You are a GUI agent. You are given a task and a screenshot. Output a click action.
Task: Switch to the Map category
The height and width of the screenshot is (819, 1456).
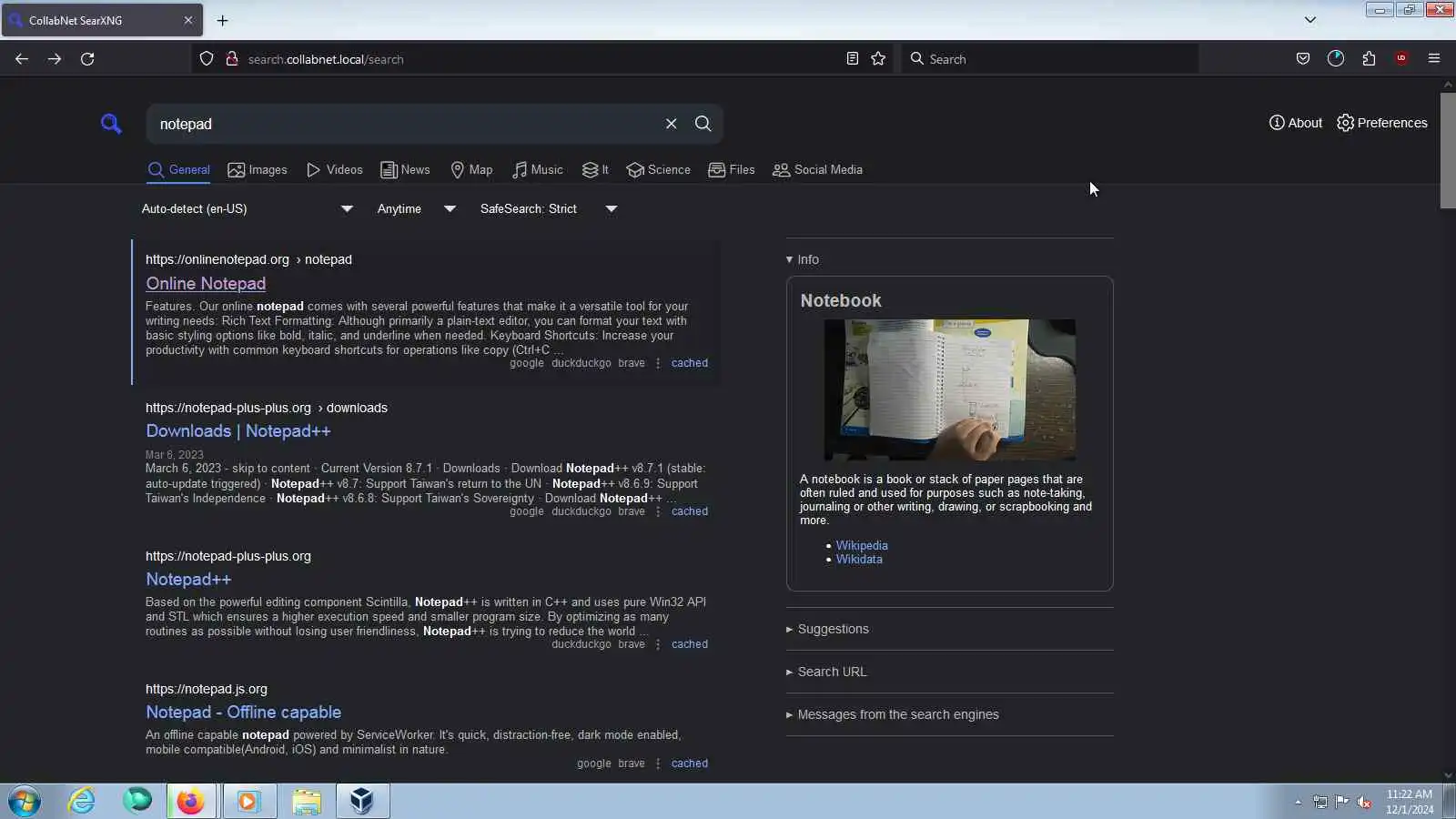471,170
